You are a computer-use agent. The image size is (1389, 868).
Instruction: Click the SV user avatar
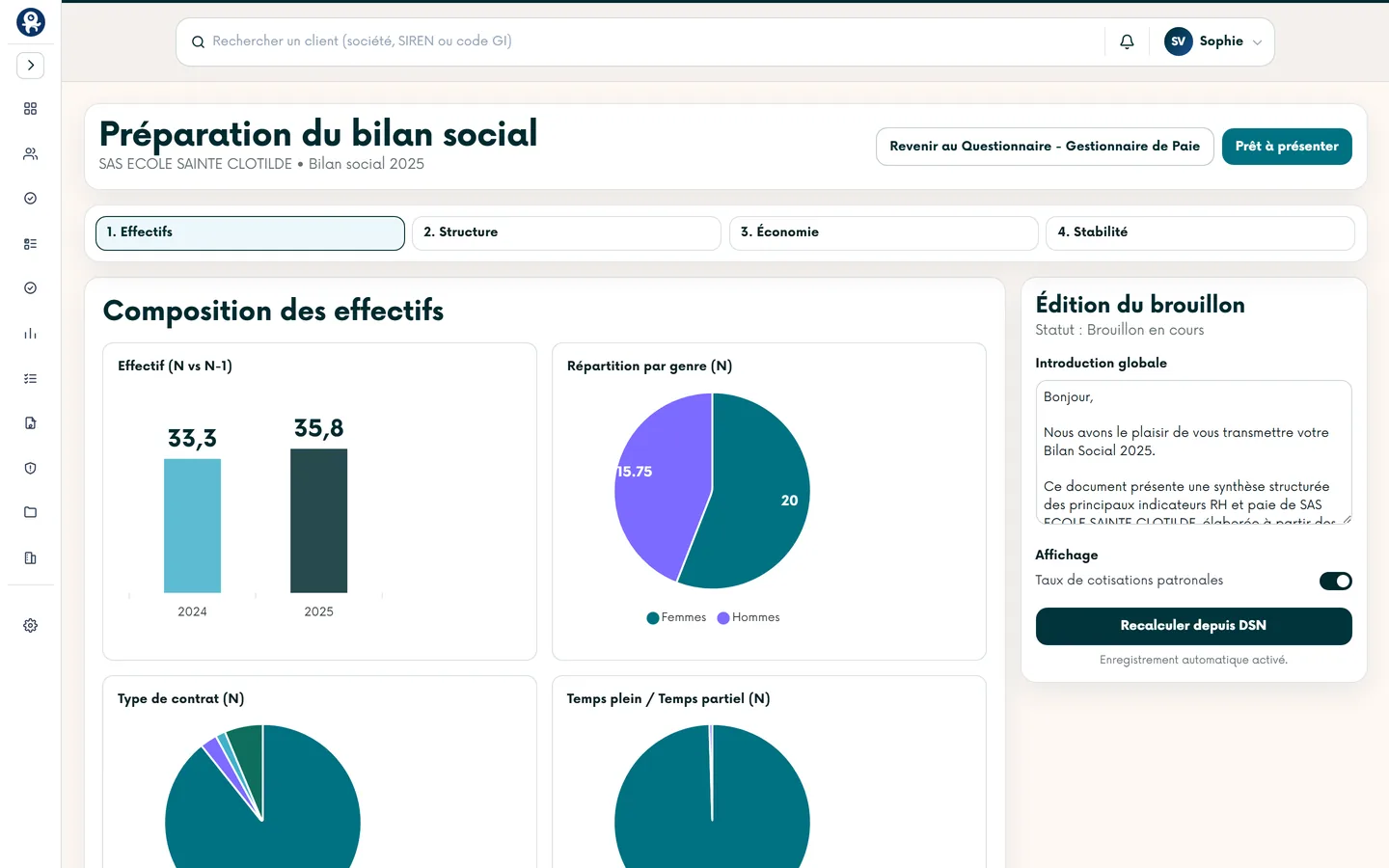point(1179,41)
